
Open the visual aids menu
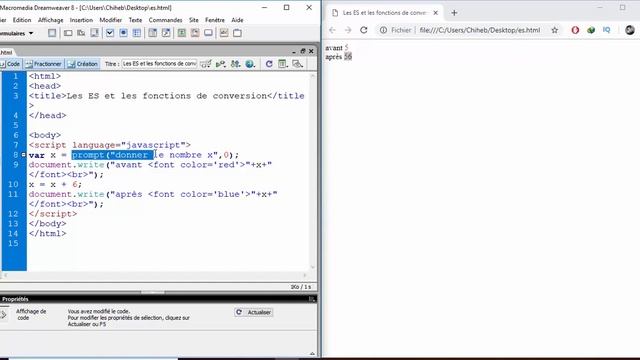click(x=298, y=64)
